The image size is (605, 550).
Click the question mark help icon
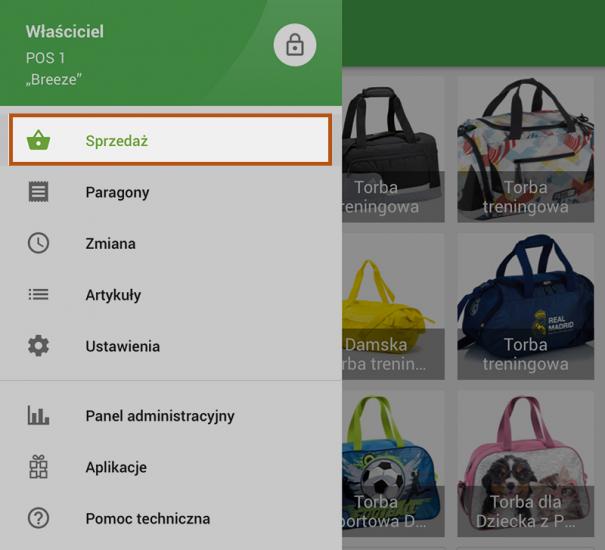click(x=38, y=518)
